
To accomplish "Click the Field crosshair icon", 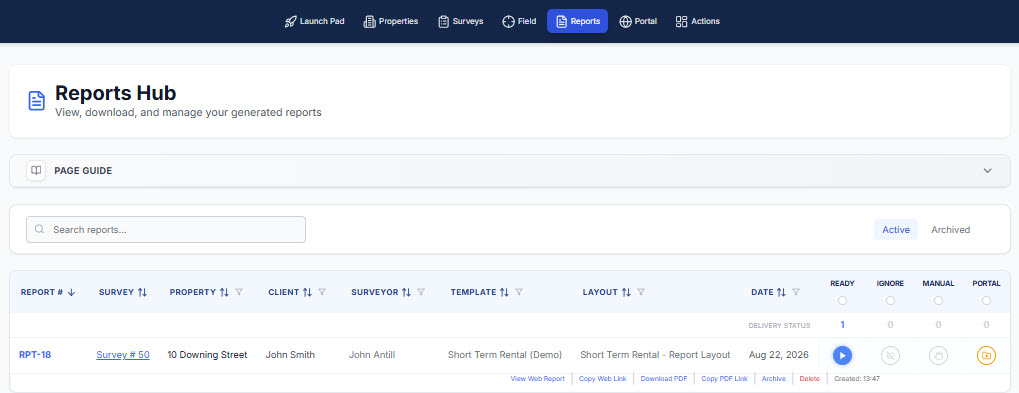I will pyautogui.click(x=508, y=21).
